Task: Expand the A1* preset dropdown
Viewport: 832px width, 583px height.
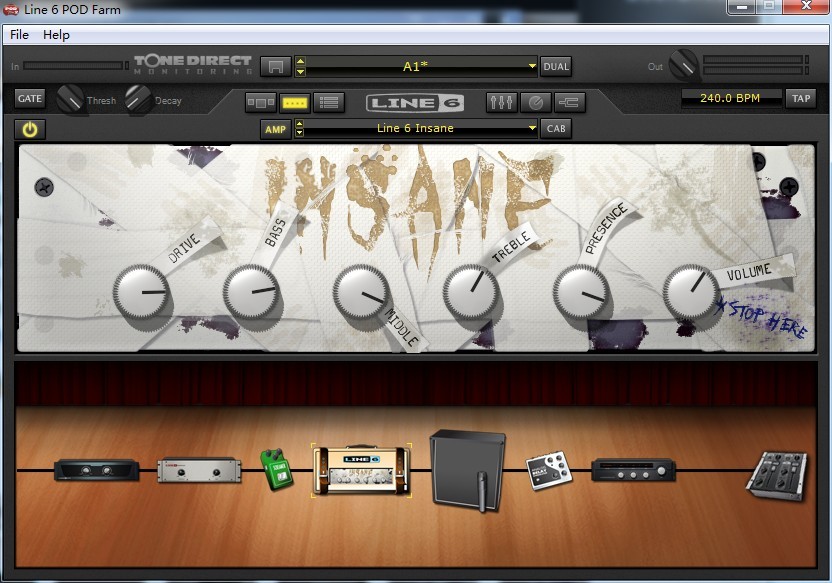Action: 532,66
